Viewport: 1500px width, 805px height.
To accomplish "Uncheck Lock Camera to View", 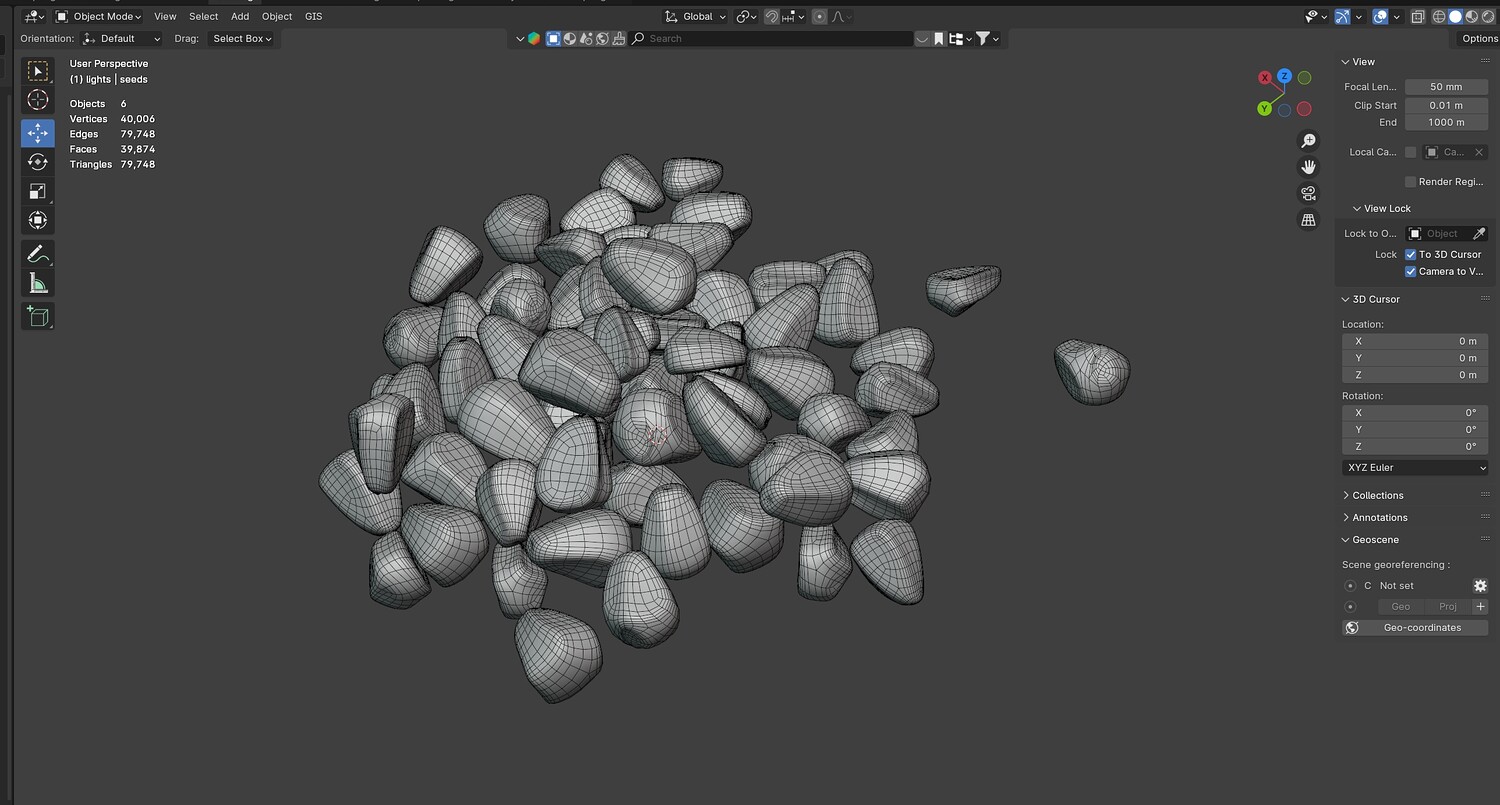I will pos(1411,272).
